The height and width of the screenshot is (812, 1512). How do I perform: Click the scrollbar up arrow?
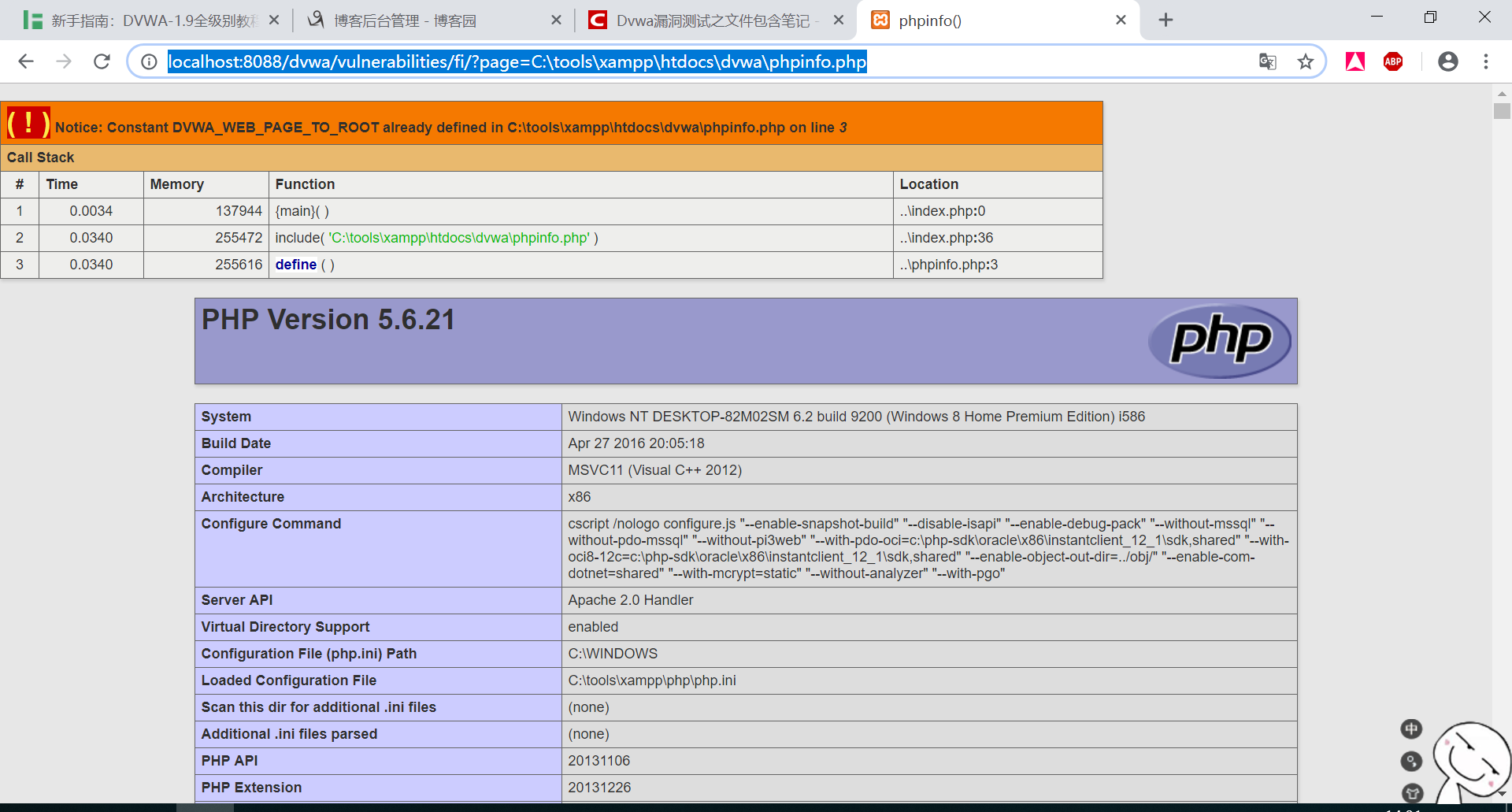point(1502,94)
